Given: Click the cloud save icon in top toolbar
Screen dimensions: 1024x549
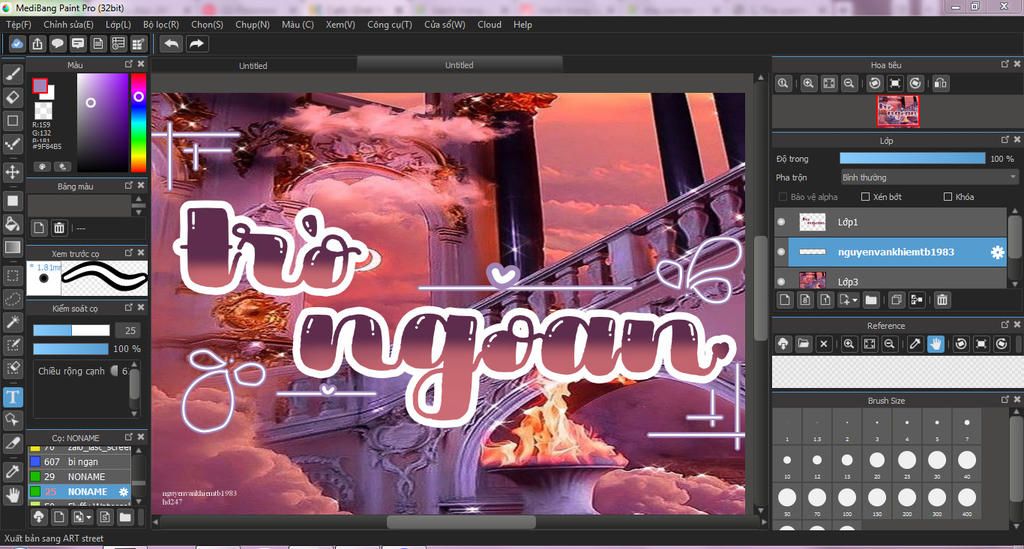Looking at the screenshot, I should [17, 44].
